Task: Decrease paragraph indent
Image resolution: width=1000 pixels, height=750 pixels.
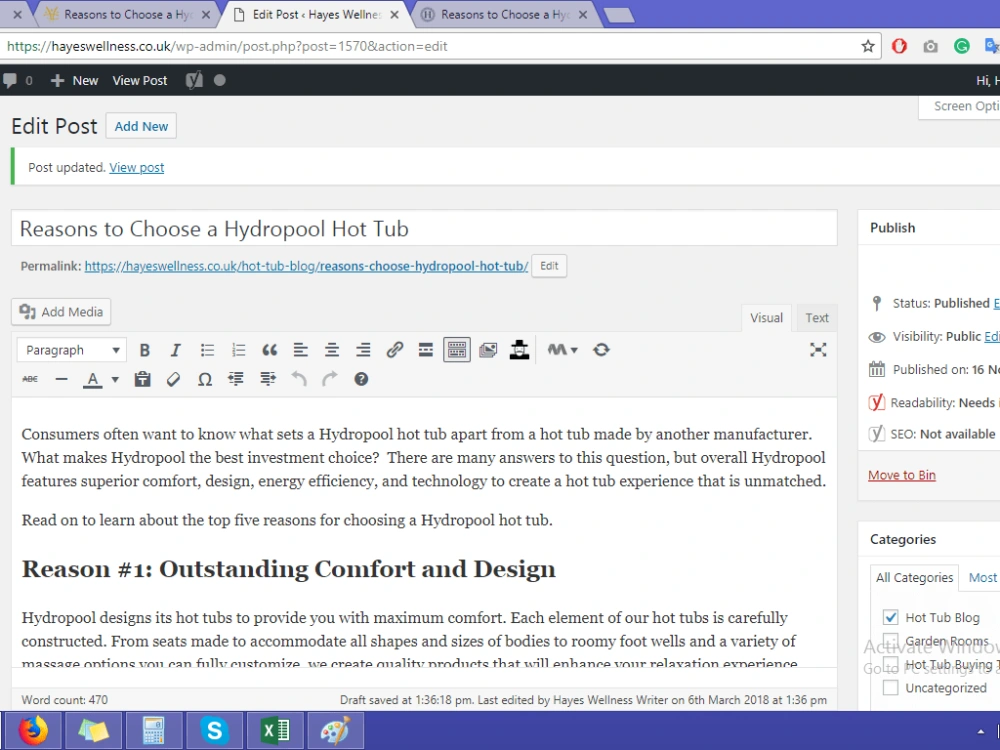Action: tap(236, 379)
